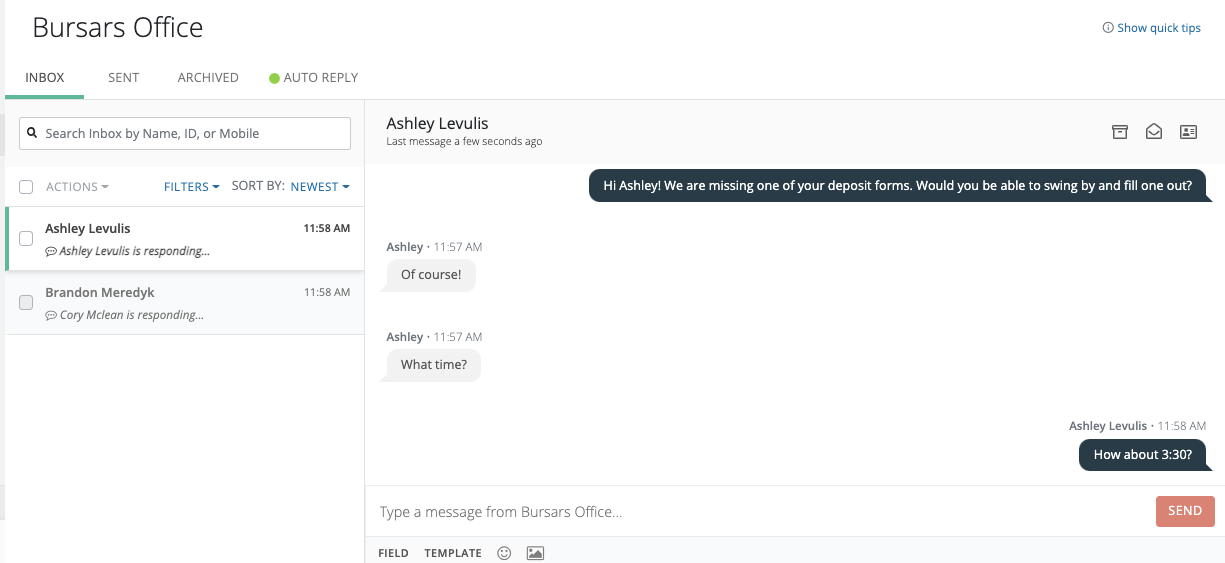The image size is (1225, 563).
Task: Click the message input for Bursars Office
Action: [760, 512]
